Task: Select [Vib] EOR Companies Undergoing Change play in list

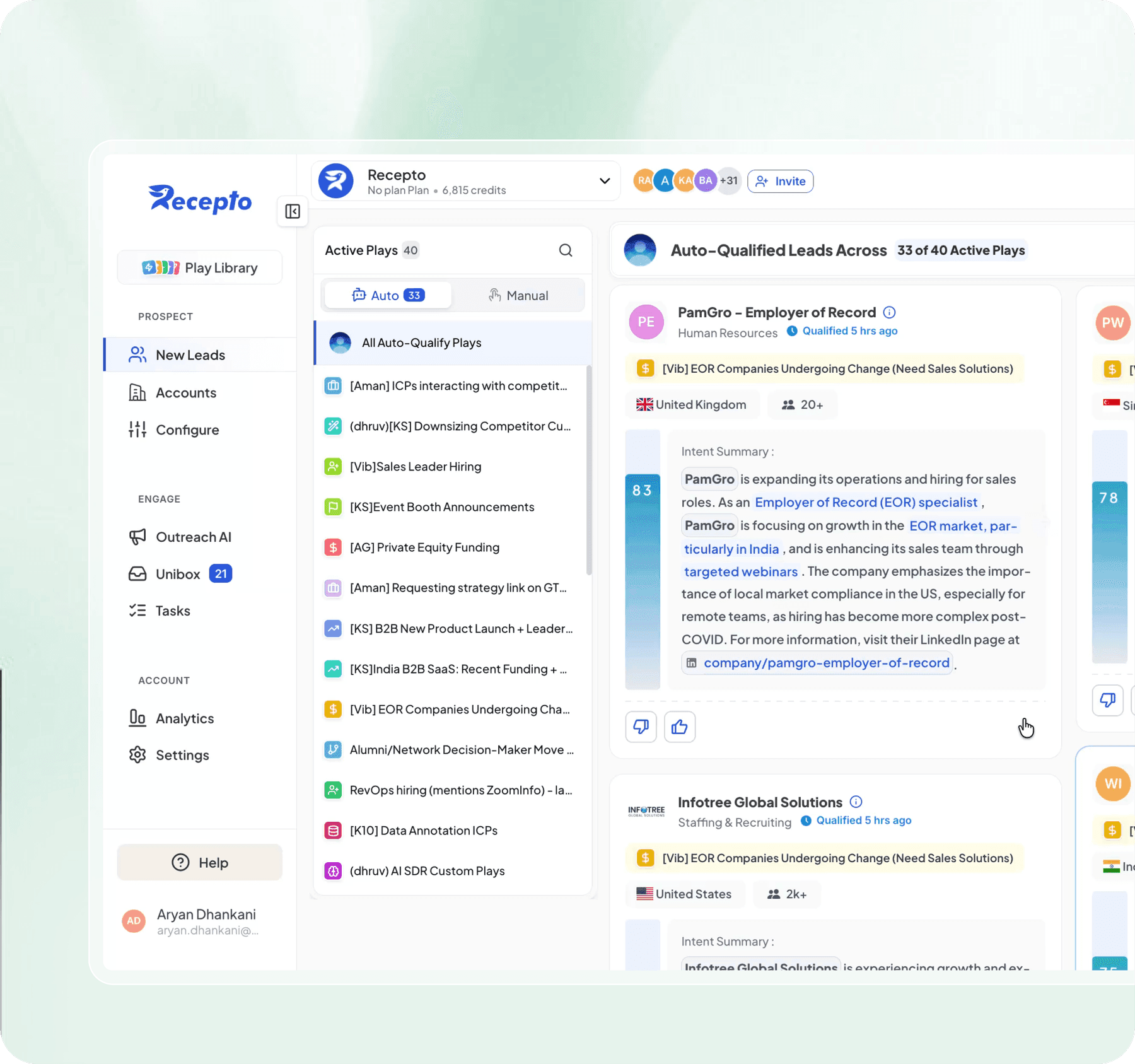Action: coord(451,709)
